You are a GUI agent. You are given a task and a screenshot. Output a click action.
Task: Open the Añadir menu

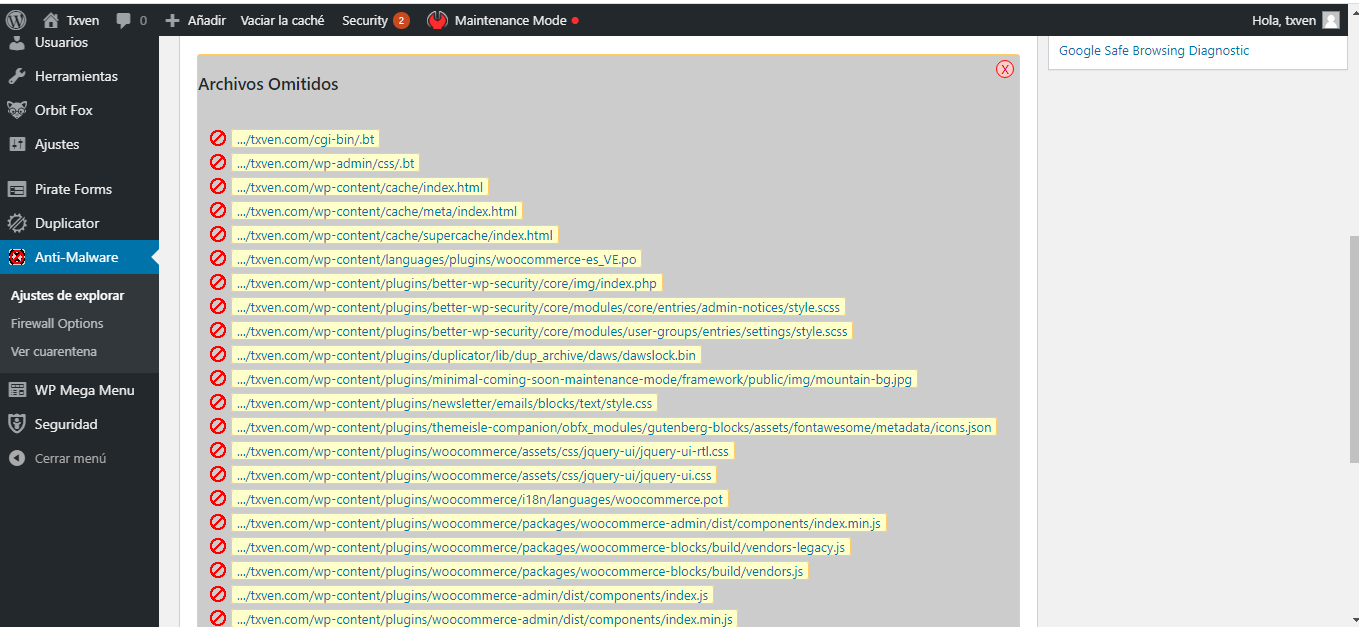coord(195,20)
